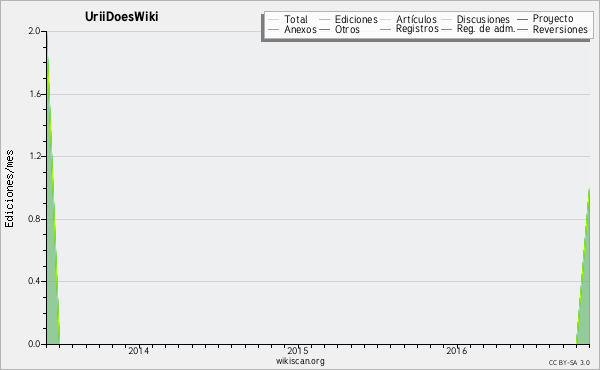
Task: Select the Registros legend entry
Action: click(x=417, y=29)
